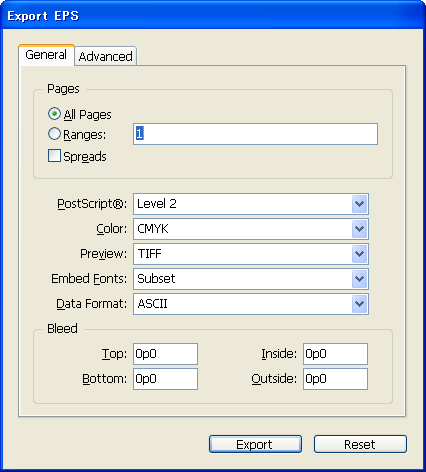The image size is (426, 472).
Task: Expand the Embed Fonts dropdown
Action: 251,279
